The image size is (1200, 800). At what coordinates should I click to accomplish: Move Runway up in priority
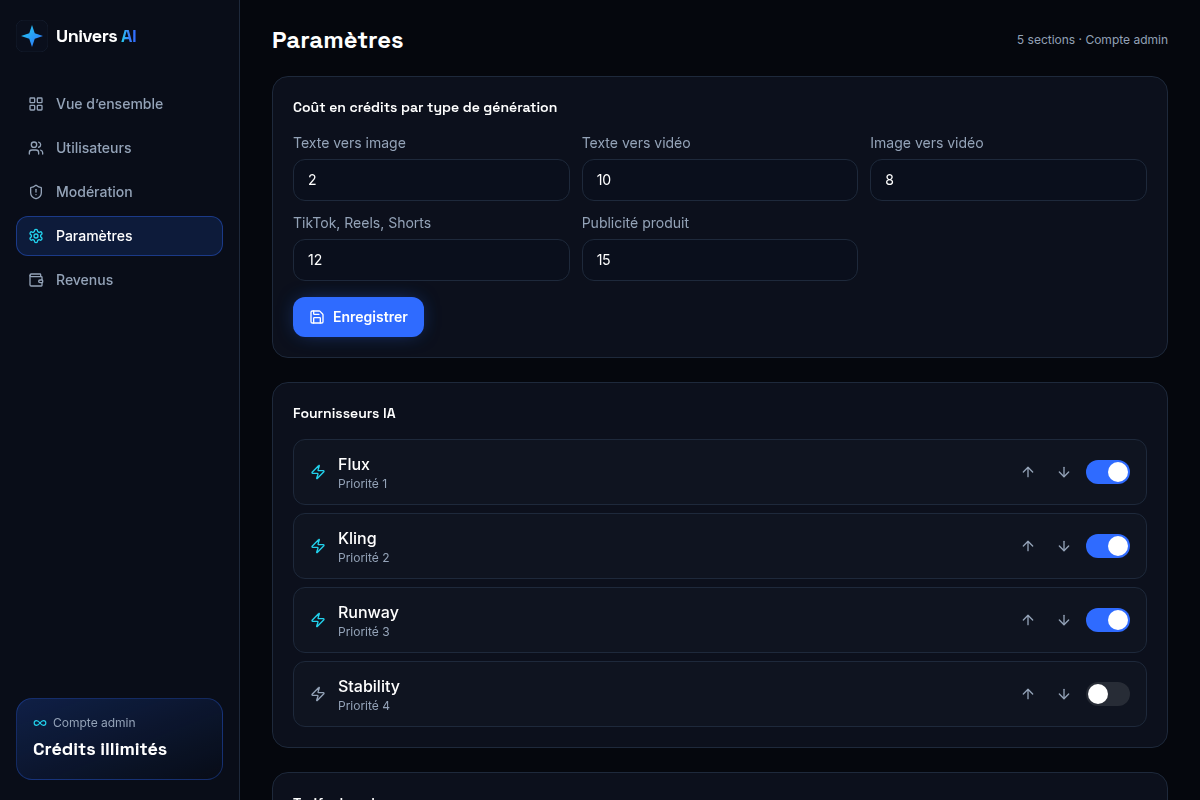click(1028, 620)
